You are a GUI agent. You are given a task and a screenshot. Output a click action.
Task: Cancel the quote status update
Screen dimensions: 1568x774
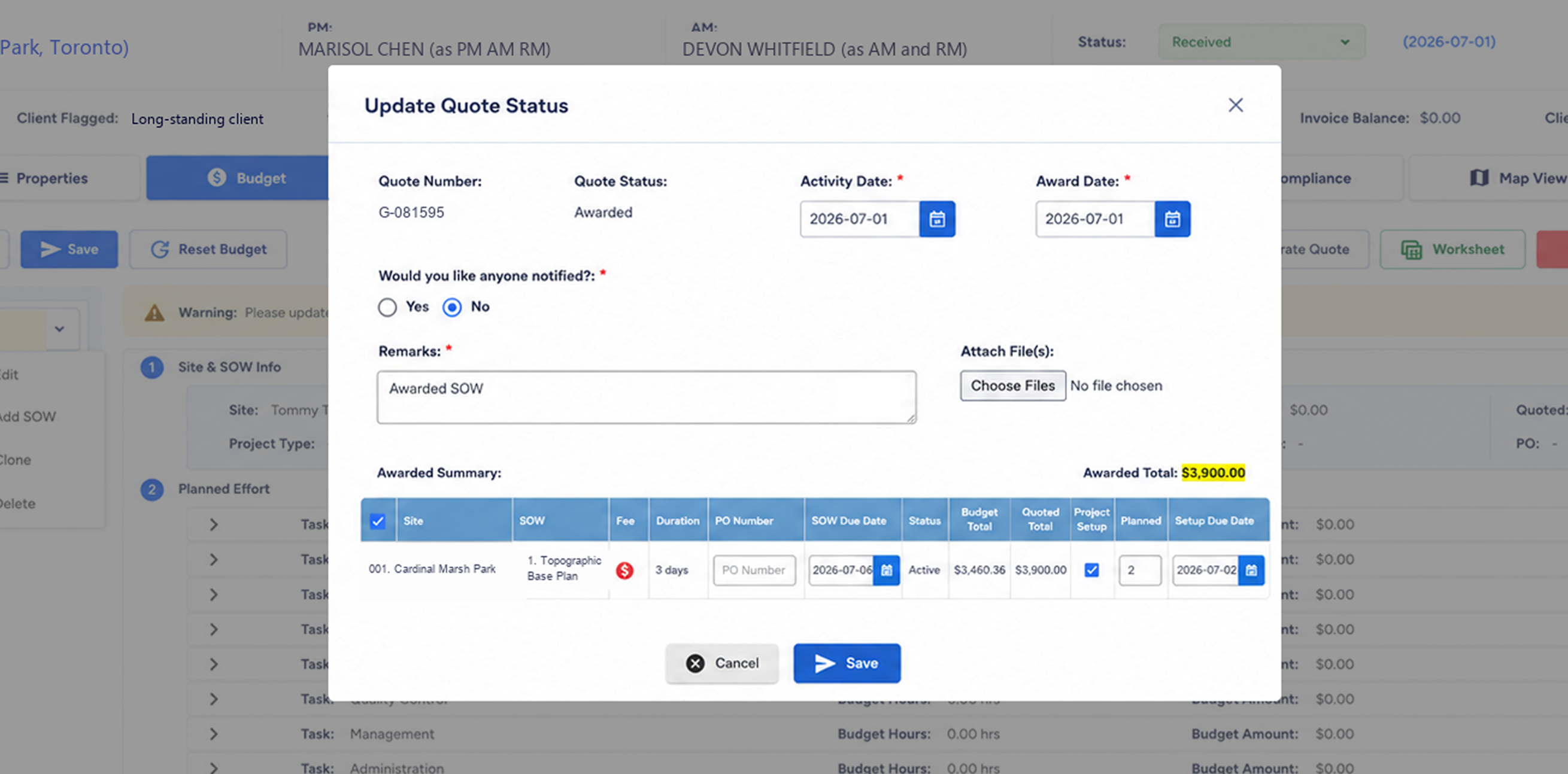coord(722,663)
